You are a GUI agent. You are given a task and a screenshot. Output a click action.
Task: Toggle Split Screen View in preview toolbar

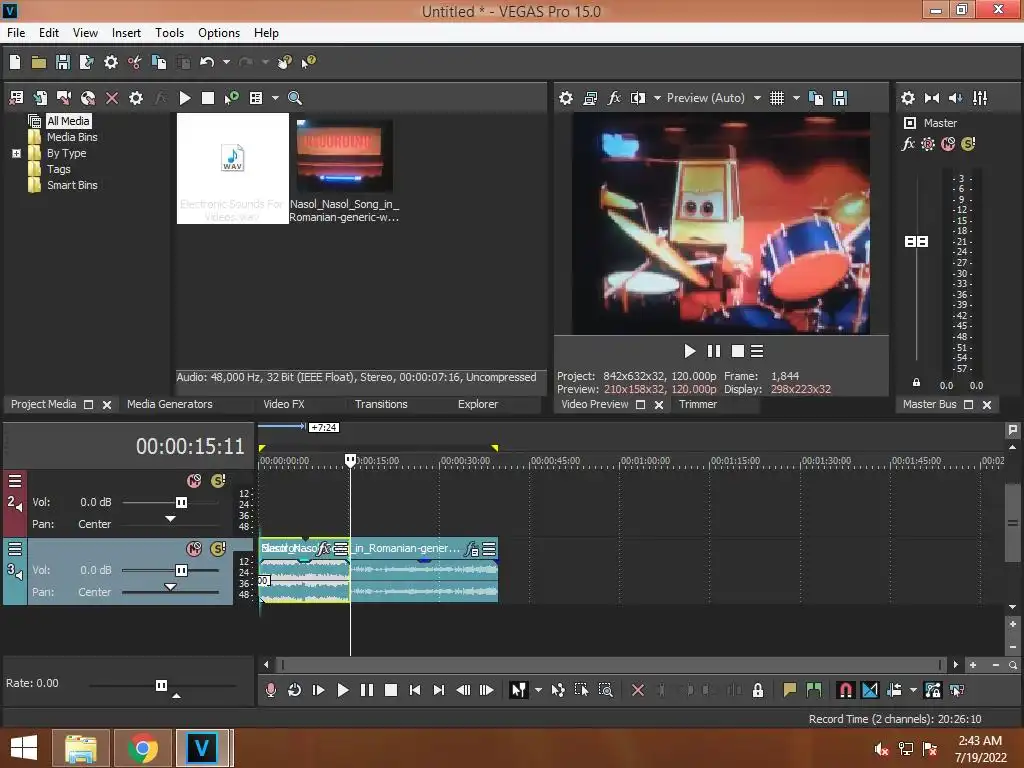(637, 98)
